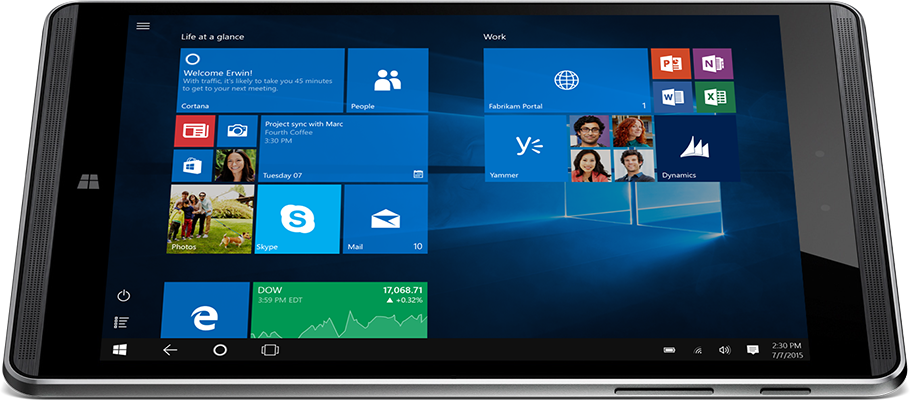
Task: Expand the hamburger menu
Action: (x=143, y=26)
